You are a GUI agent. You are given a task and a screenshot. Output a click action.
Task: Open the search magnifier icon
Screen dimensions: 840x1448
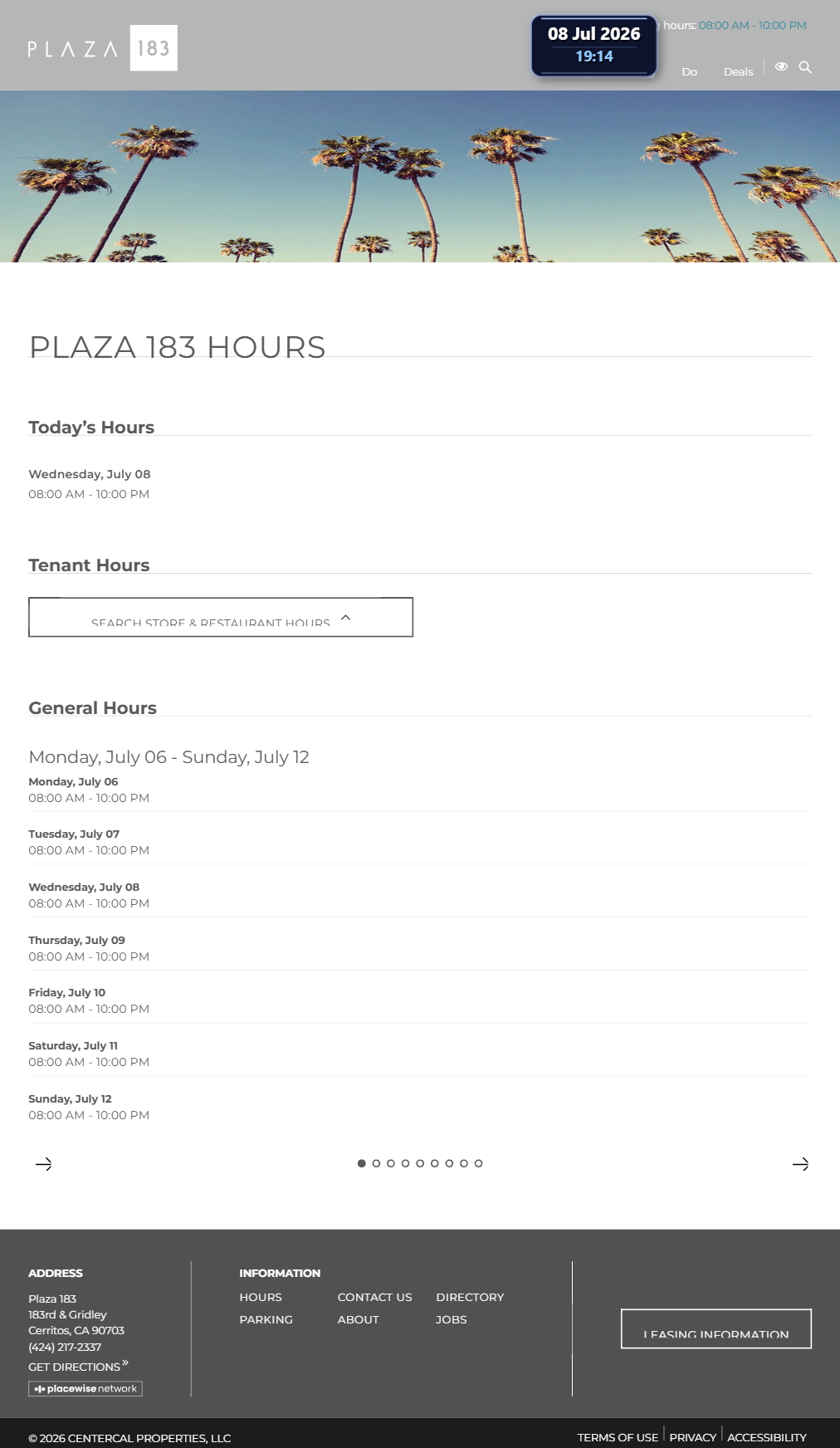point(805,67)
